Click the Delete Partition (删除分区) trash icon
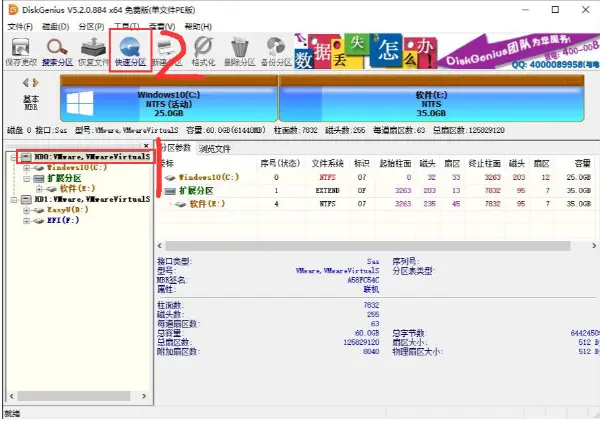 coord(240,47)
